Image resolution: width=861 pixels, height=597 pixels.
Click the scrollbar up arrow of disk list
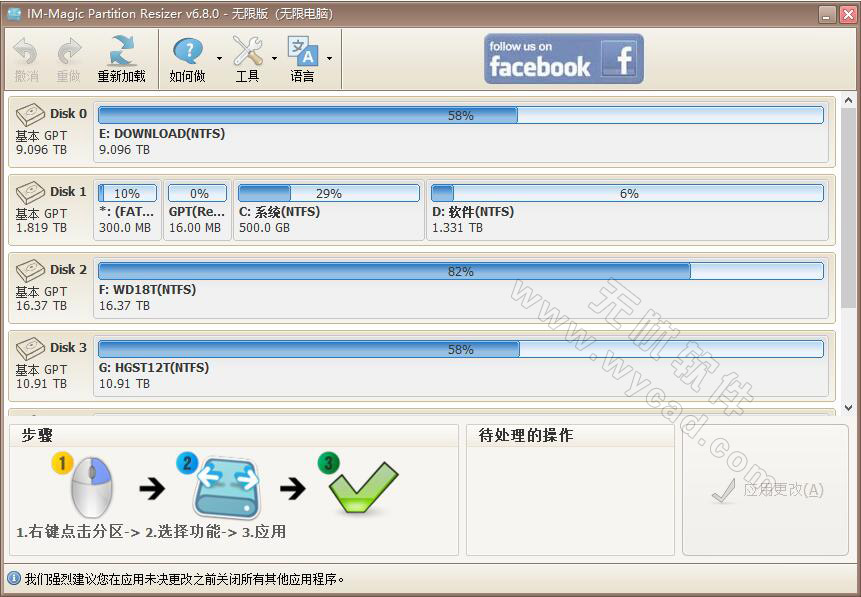pos(848,101)
